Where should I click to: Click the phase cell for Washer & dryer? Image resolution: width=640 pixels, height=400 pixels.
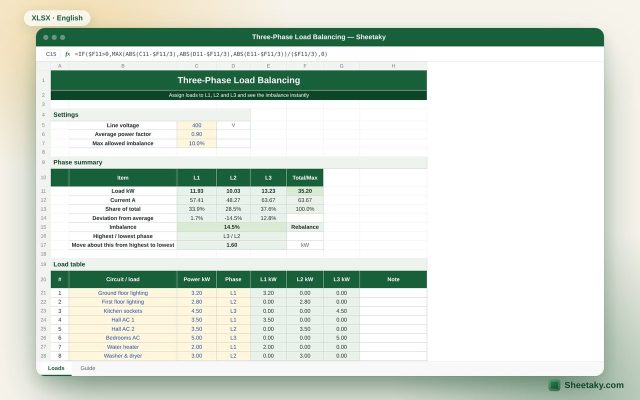(x=233, y=356)
